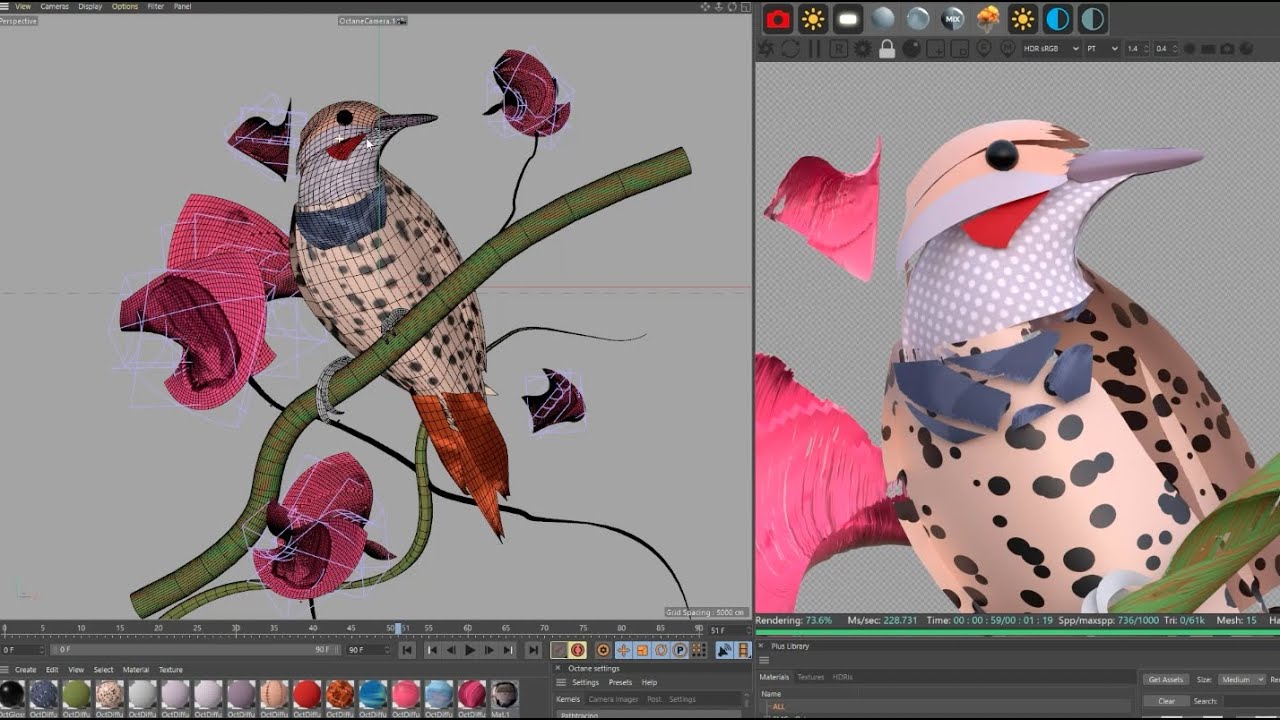Lock the live viewer resolution with the padlock
Image resolution: width=1280 pixels, height=720 pixels.
point(888,48)
